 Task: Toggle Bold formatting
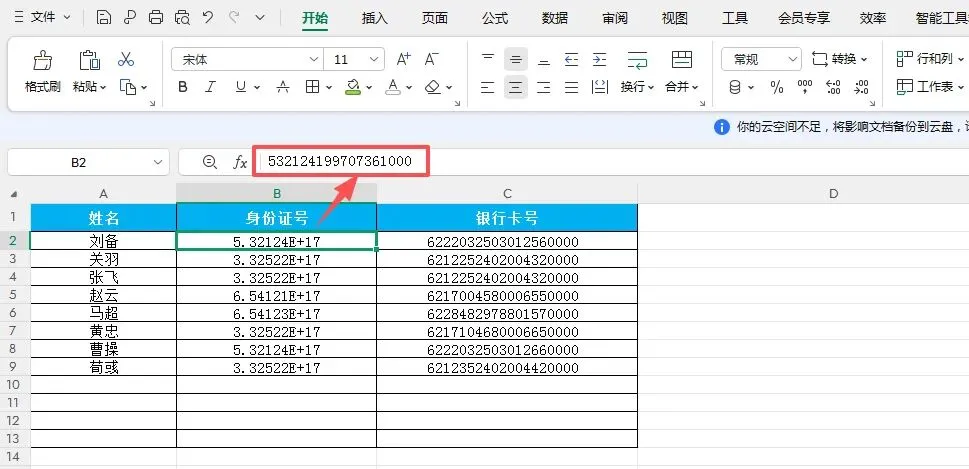(182, 87)
